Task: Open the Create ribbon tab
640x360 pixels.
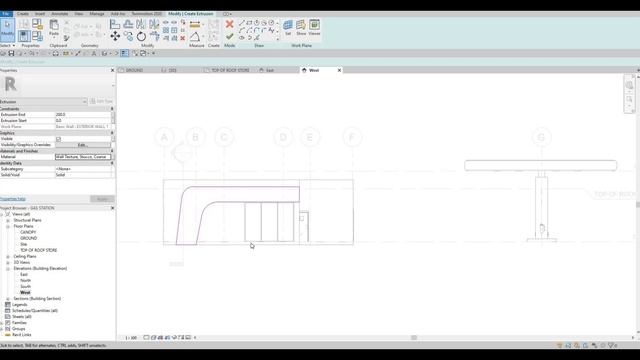Action: [x=23, y=14]
